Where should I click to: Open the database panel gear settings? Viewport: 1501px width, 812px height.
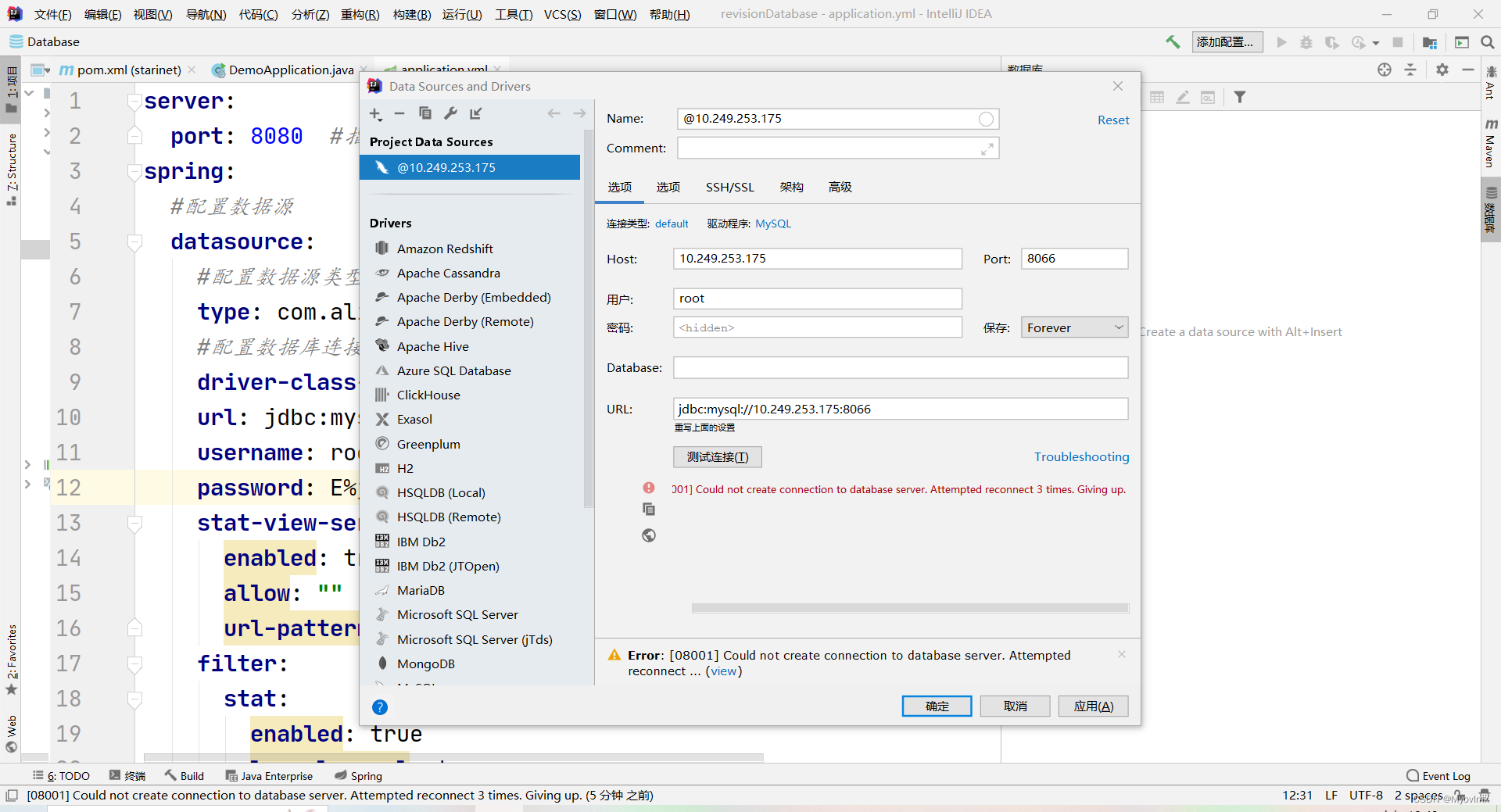pyautogui.click(x=1442, y=70)
